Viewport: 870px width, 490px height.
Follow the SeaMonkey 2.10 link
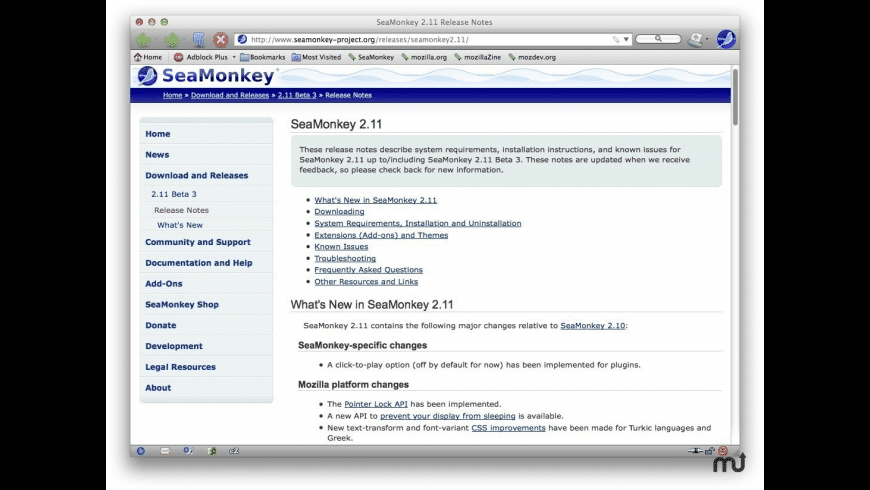tap(593, 326)
